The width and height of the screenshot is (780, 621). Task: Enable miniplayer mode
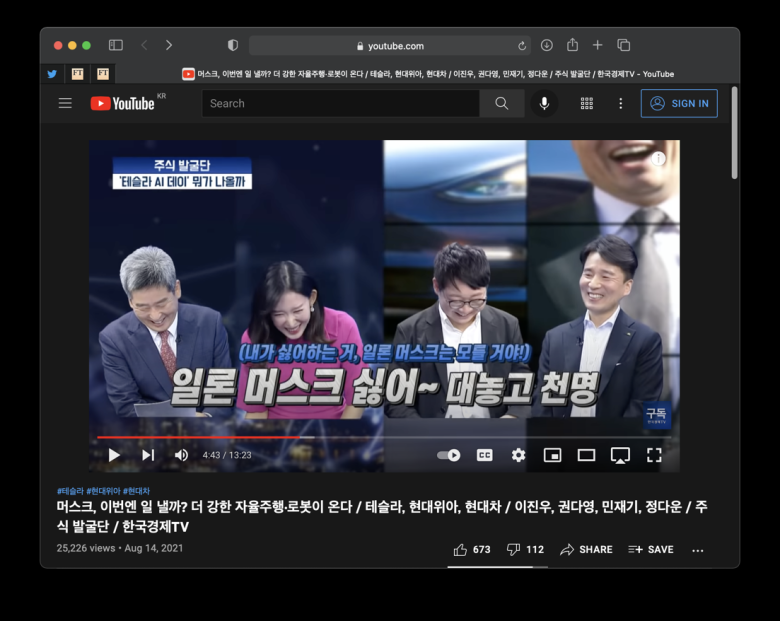(552, 455)
